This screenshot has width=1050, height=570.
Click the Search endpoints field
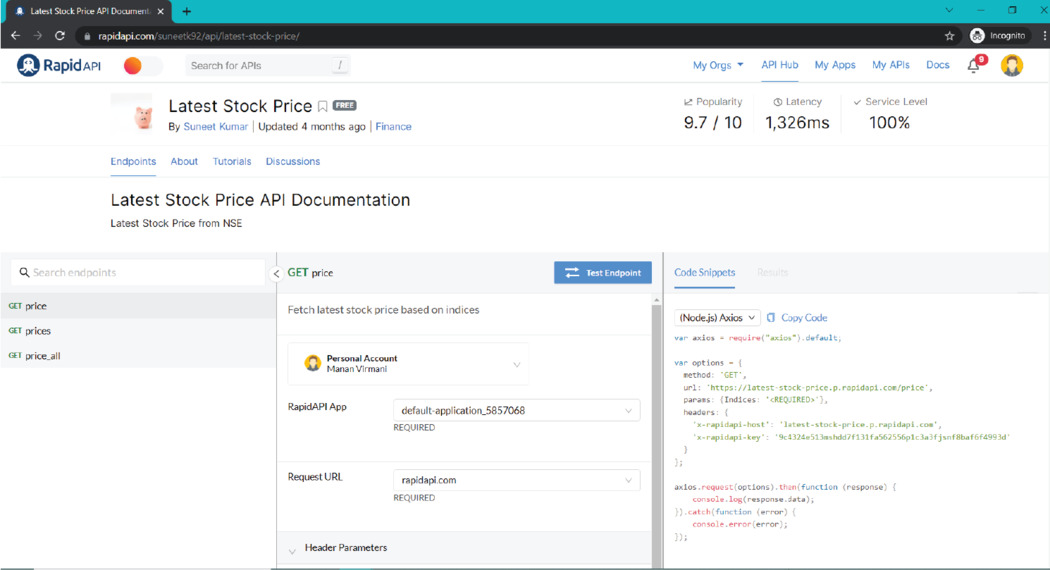tap(138, 273)
